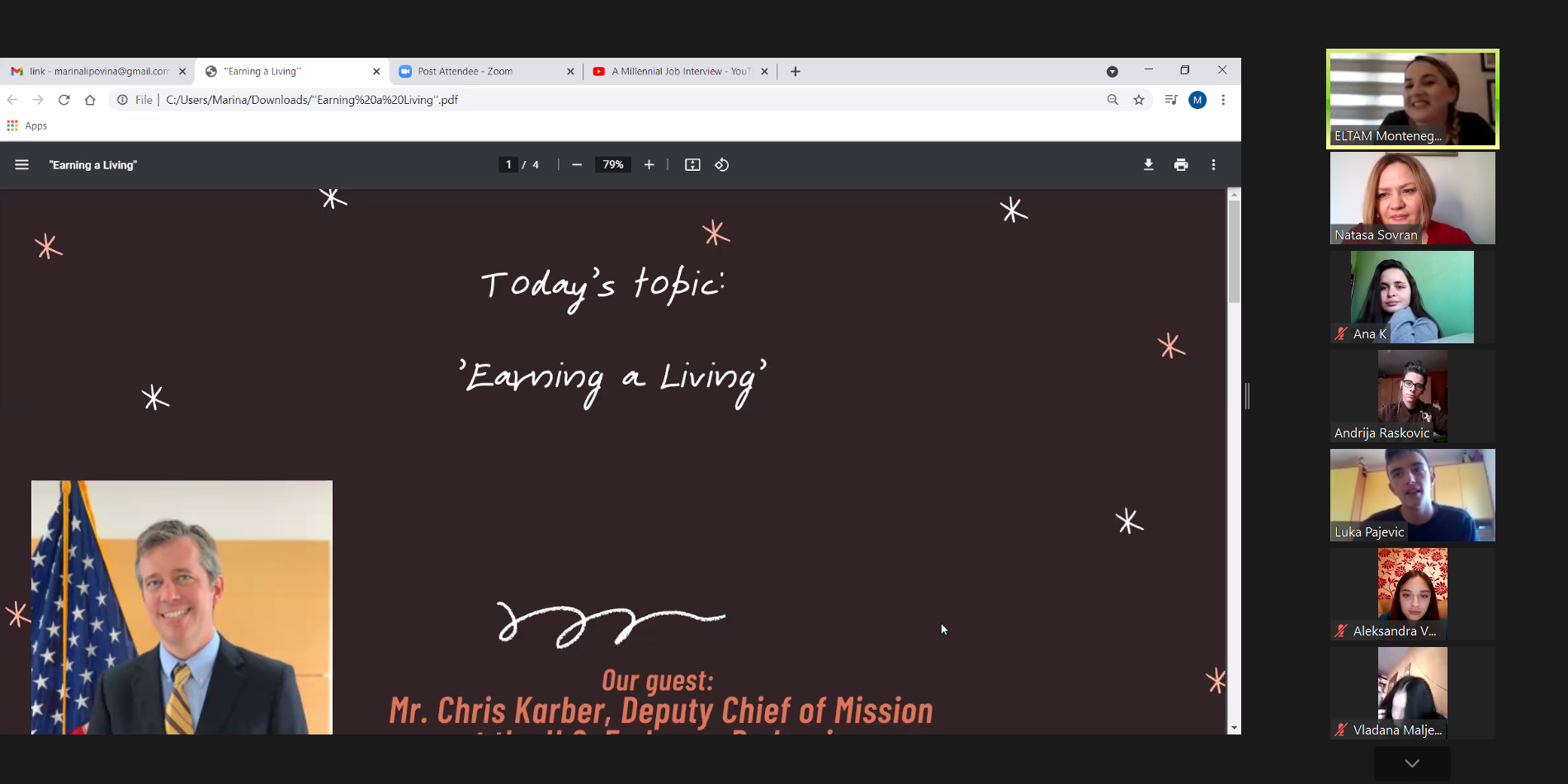Close the Post Attendee Zoom tab
Viewport: 1568px width, 784px height.
[570, 72]
